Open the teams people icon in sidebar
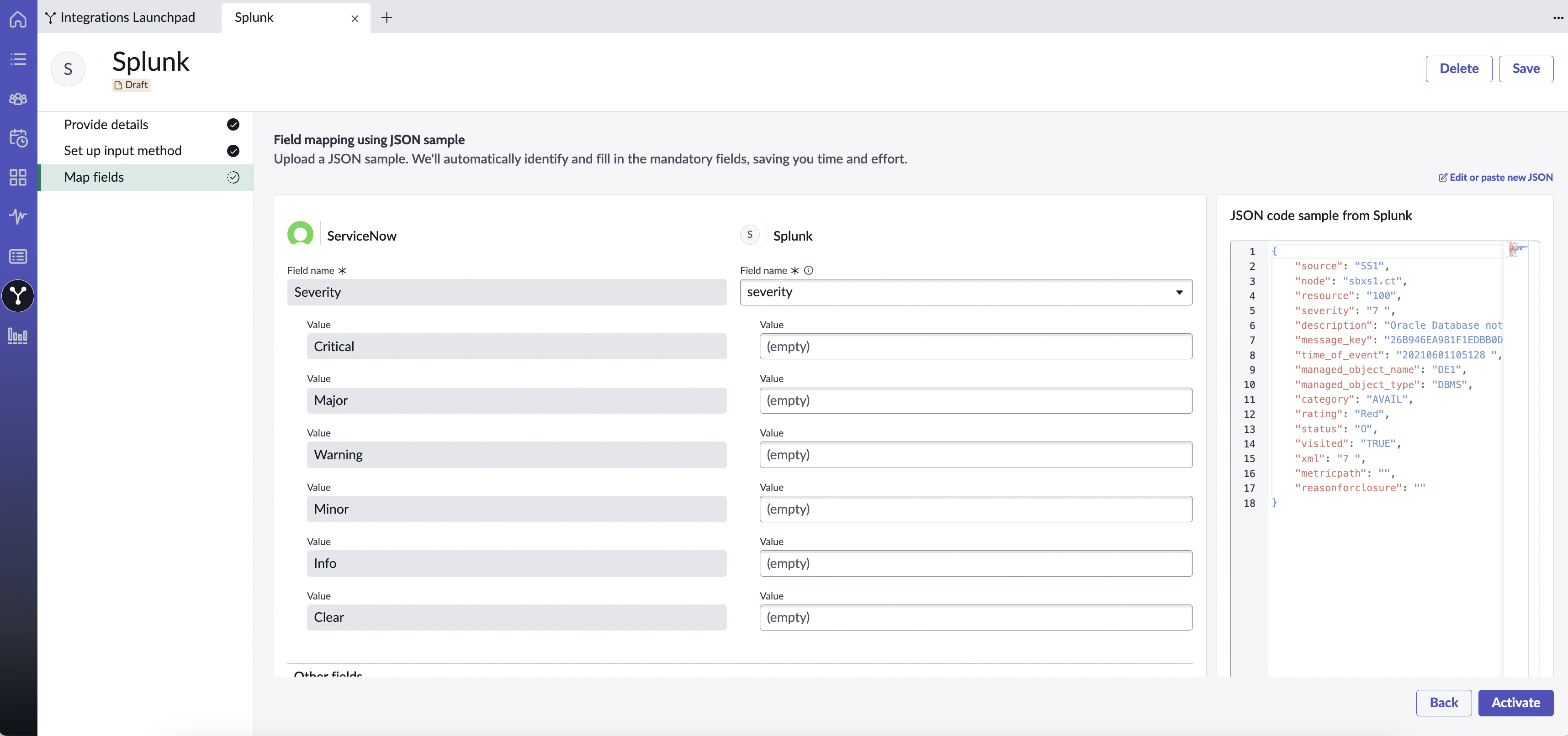The image size is (1568, 736). [18, 99]
